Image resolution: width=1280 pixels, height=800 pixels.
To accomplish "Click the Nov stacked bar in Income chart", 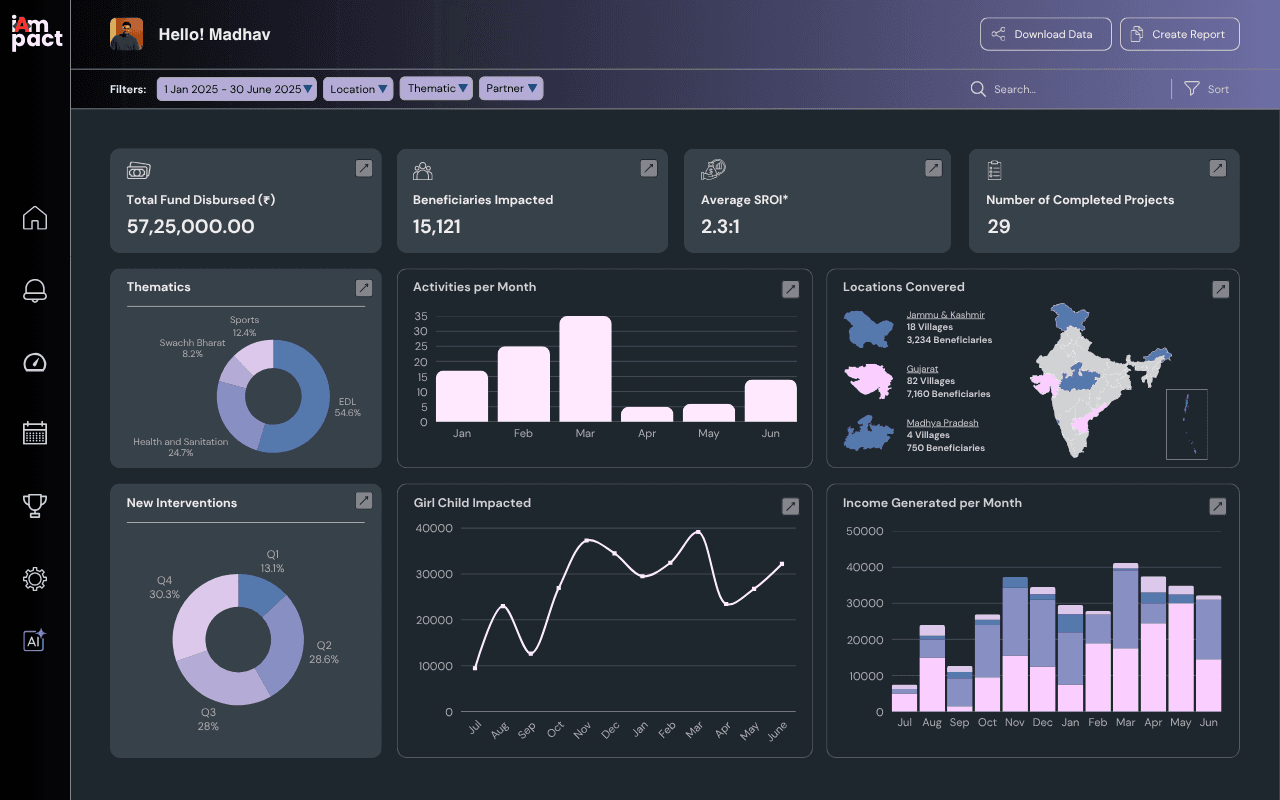I will tap(1015, 645).
